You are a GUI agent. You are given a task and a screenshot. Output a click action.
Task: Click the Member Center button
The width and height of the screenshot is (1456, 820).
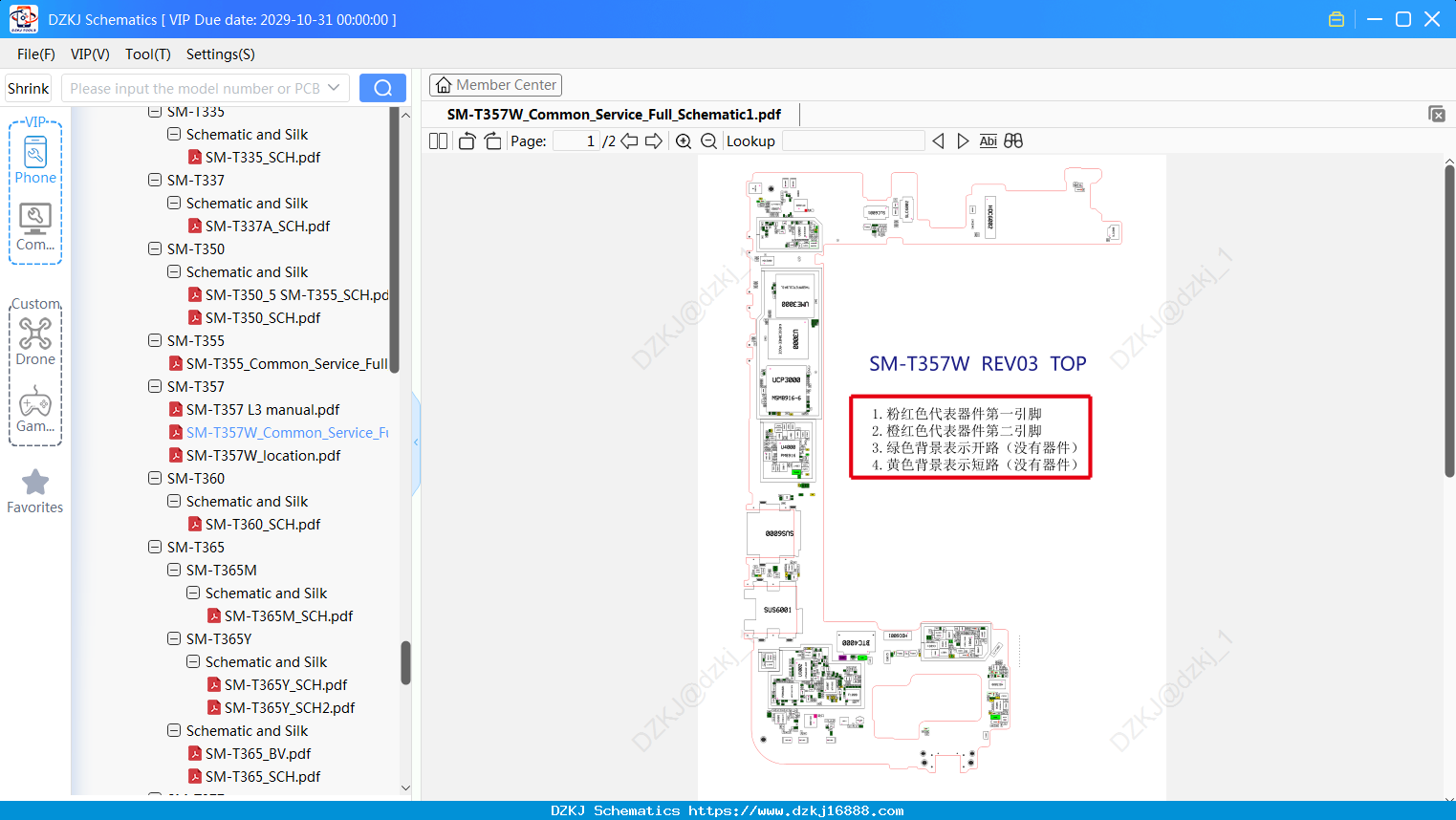point(495,85)
